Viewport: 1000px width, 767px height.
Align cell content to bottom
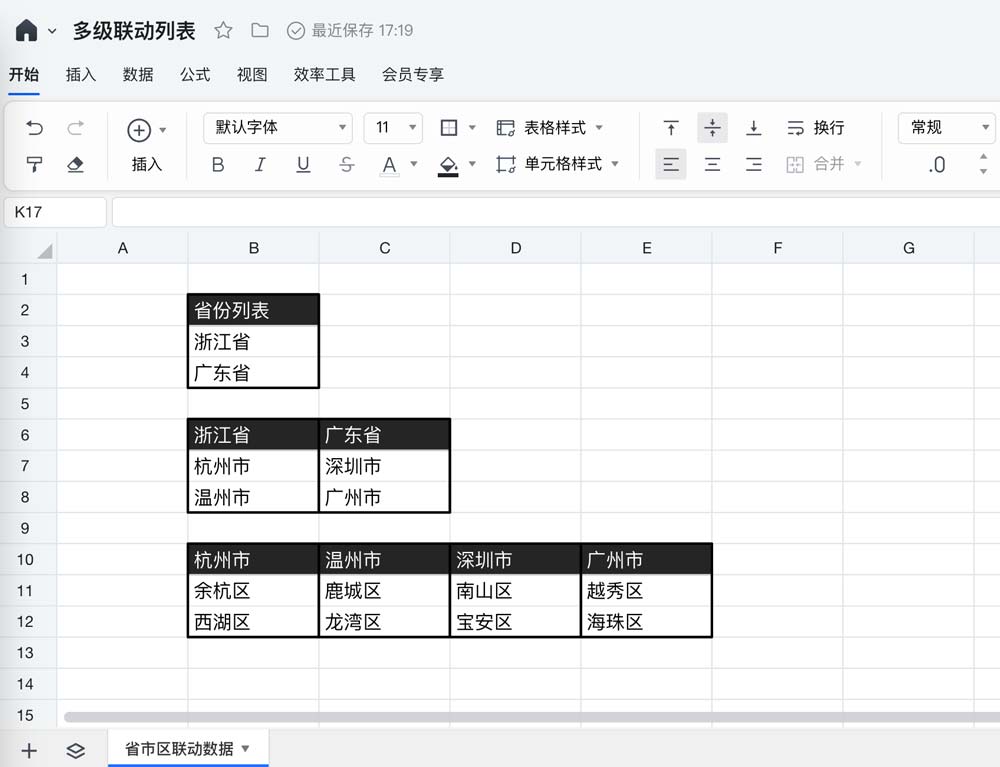[753, 128]
